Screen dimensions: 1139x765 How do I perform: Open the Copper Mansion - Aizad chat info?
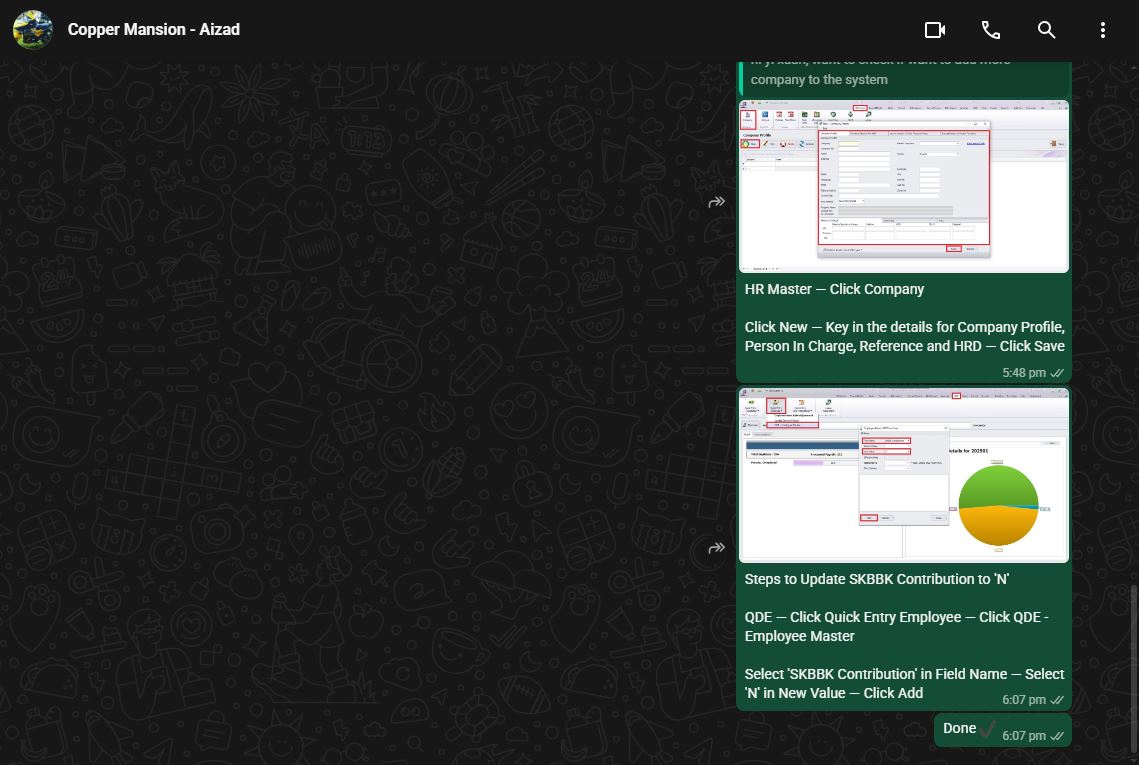(153, 30)
